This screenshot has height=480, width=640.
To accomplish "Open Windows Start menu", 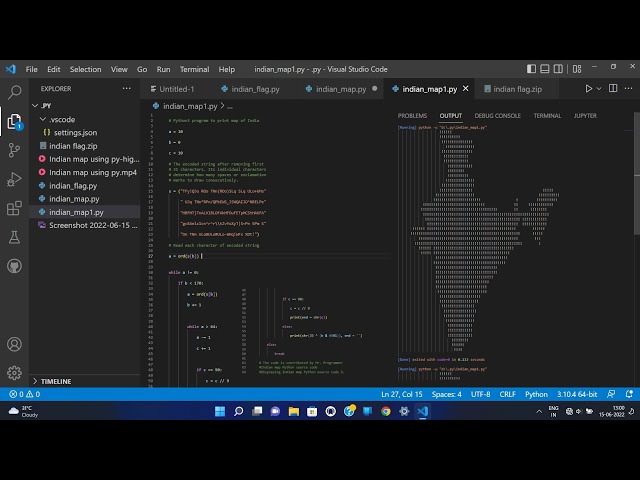I will pyautogui.click(x=220, y=411).
